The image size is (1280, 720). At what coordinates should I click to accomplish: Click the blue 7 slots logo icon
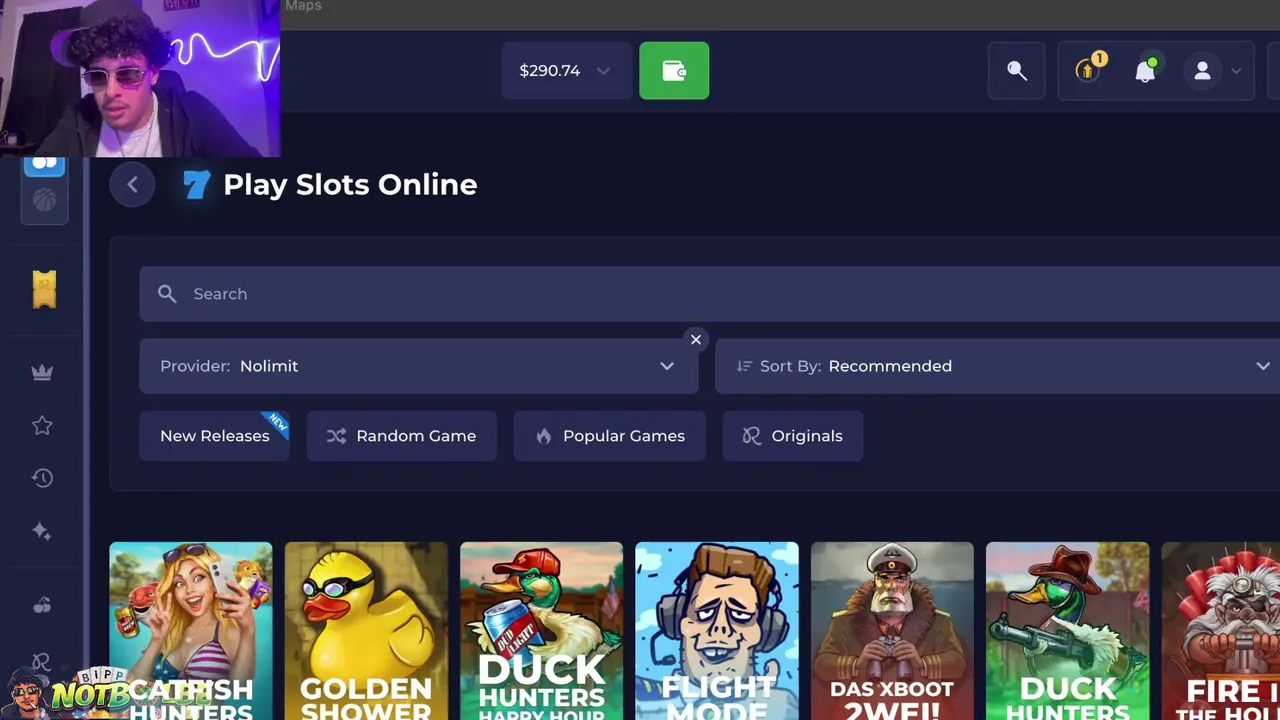click(x=197, y=184)
